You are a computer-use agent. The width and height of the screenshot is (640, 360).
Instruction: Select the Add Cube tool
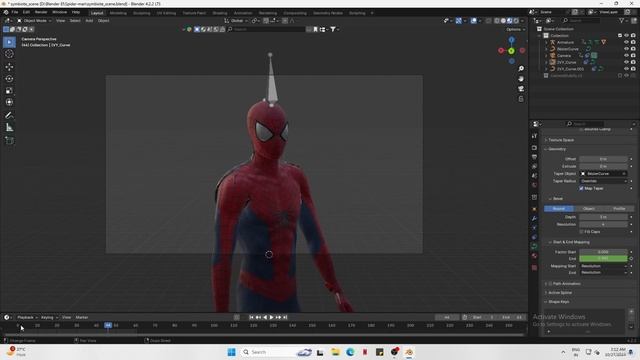[x=9, y=141]
